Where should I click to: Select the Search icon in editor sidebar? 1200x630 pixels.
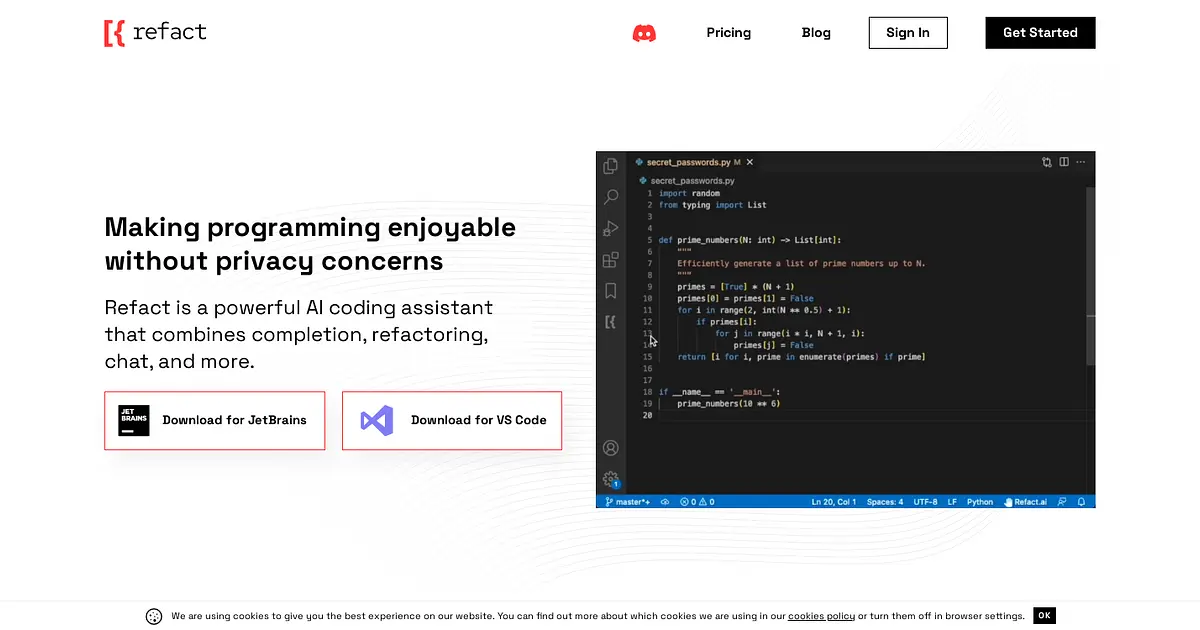(610, 197)
